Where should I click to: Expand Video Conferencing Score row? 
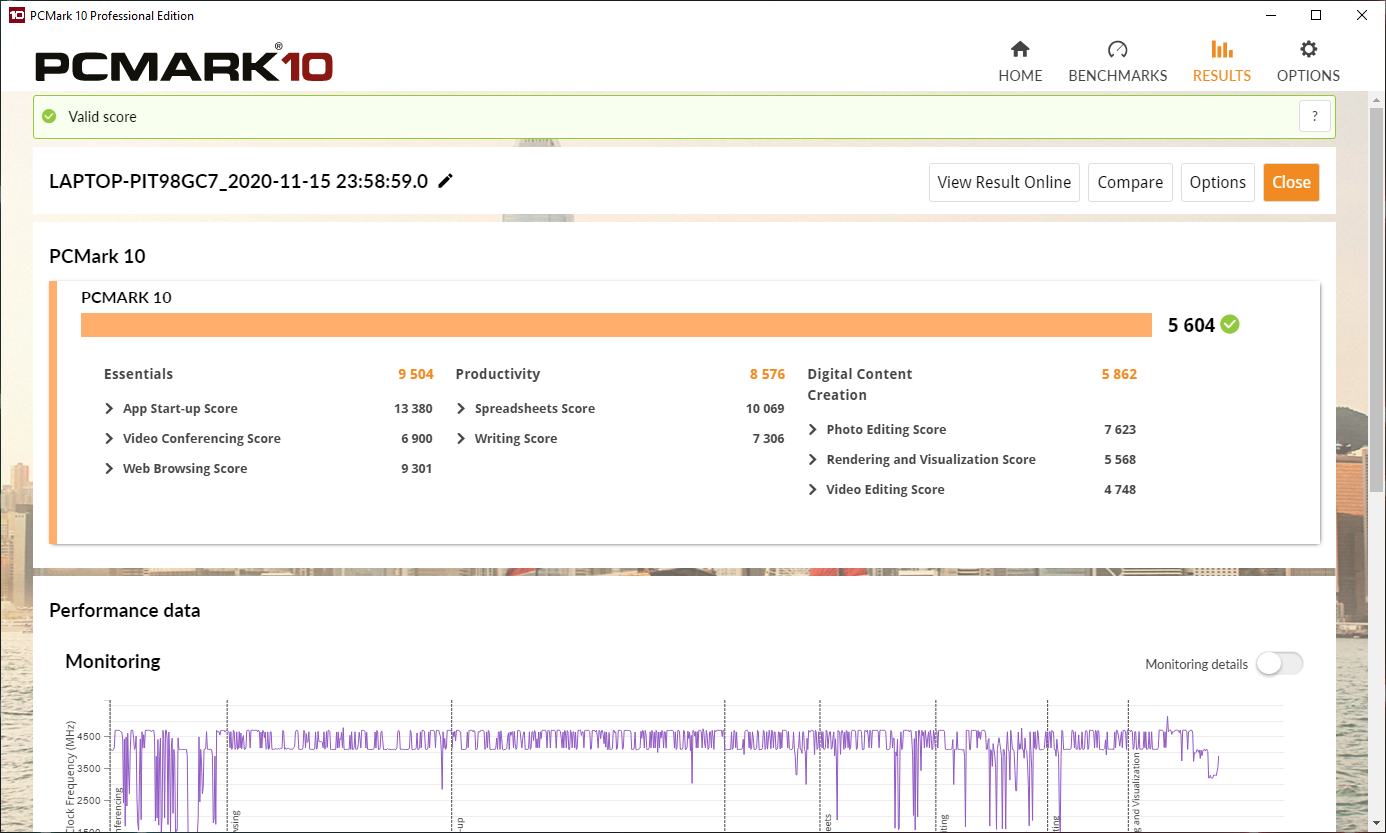pos(109,439)
